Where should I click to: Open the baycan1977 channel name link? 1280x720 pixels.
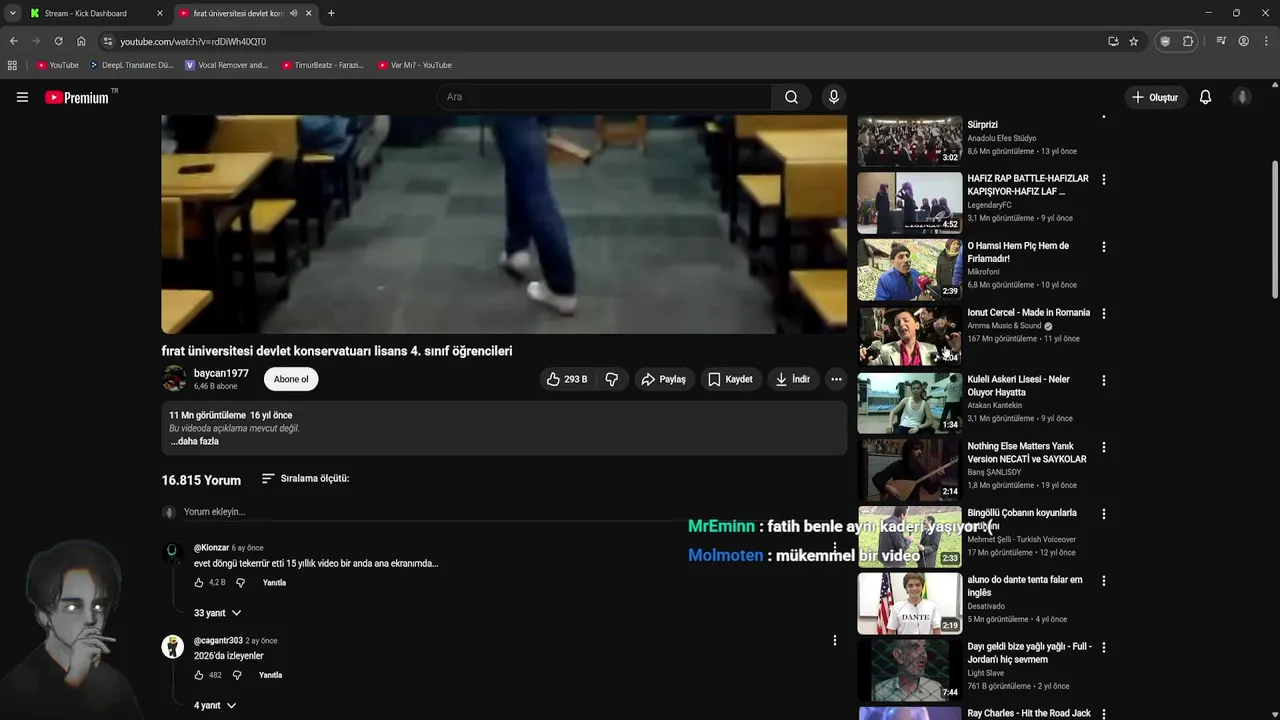tap(221, 373)
